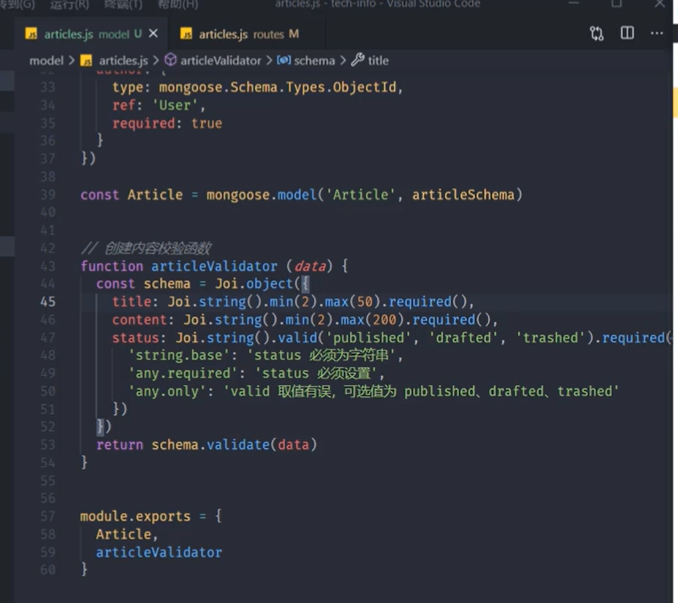Click 'max(50)' on line 45
Image resolution: width=678 pixels, height=603 pixels.
pyautogui.click(x=353, y=301)
